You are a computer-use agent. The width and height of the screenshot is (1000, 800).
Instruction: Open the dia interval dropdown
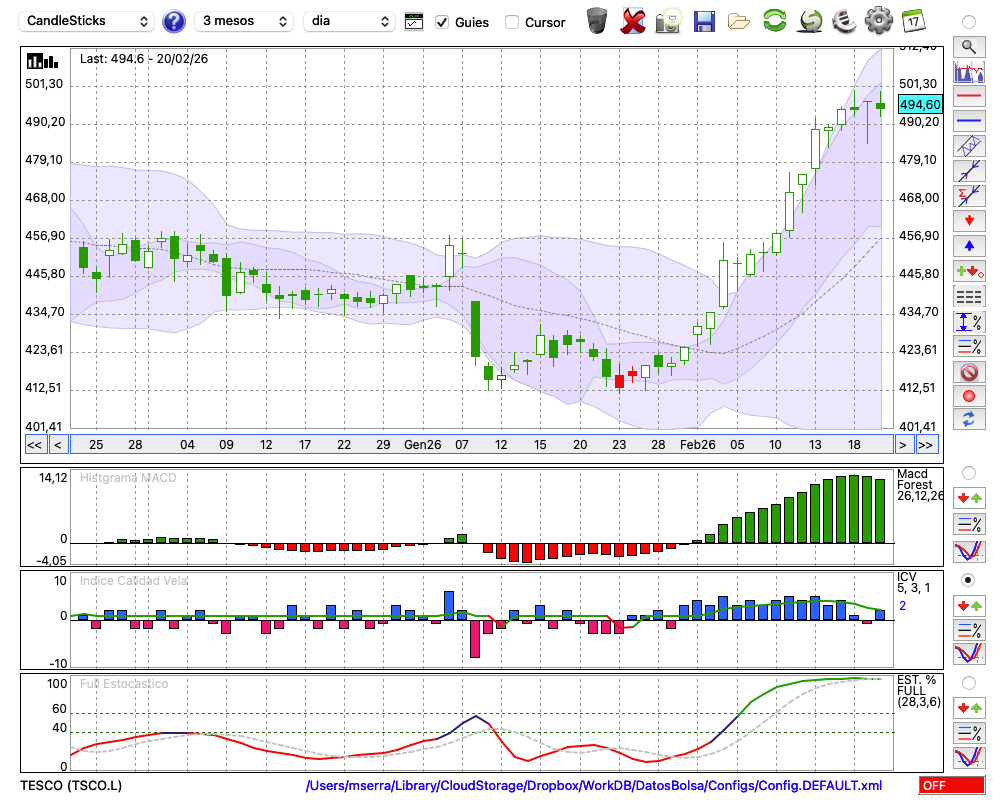click(349, 21)
